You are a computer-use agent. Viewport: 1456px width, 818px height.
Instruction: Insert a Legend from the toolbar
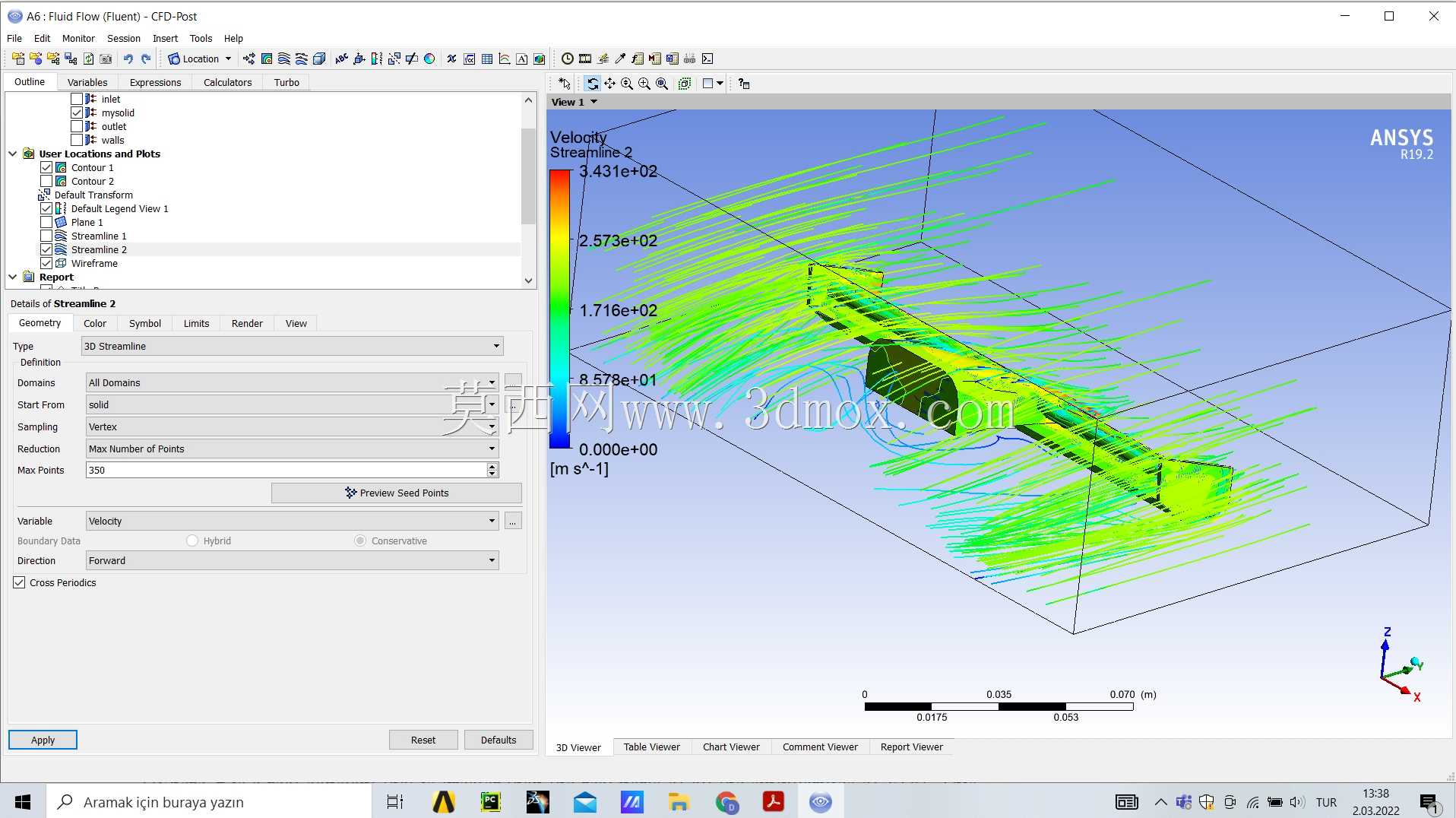pyautogui.click(x=377, y=59)
